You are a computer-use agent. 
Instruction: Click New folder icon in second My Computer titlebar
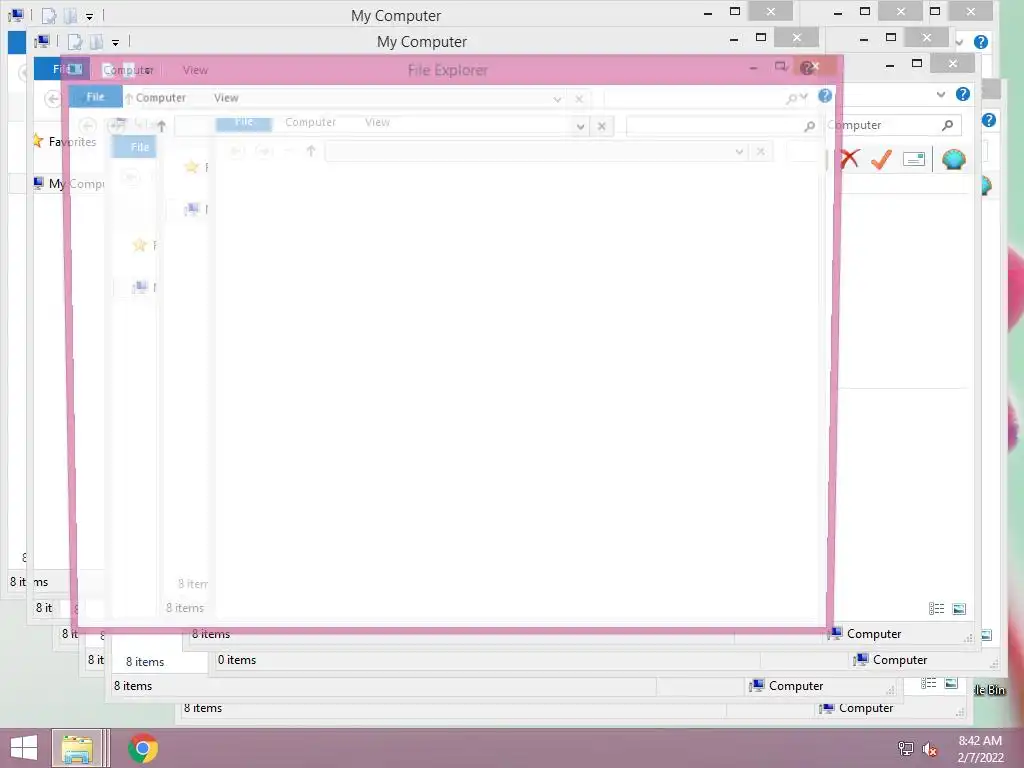tap(96, 42)
